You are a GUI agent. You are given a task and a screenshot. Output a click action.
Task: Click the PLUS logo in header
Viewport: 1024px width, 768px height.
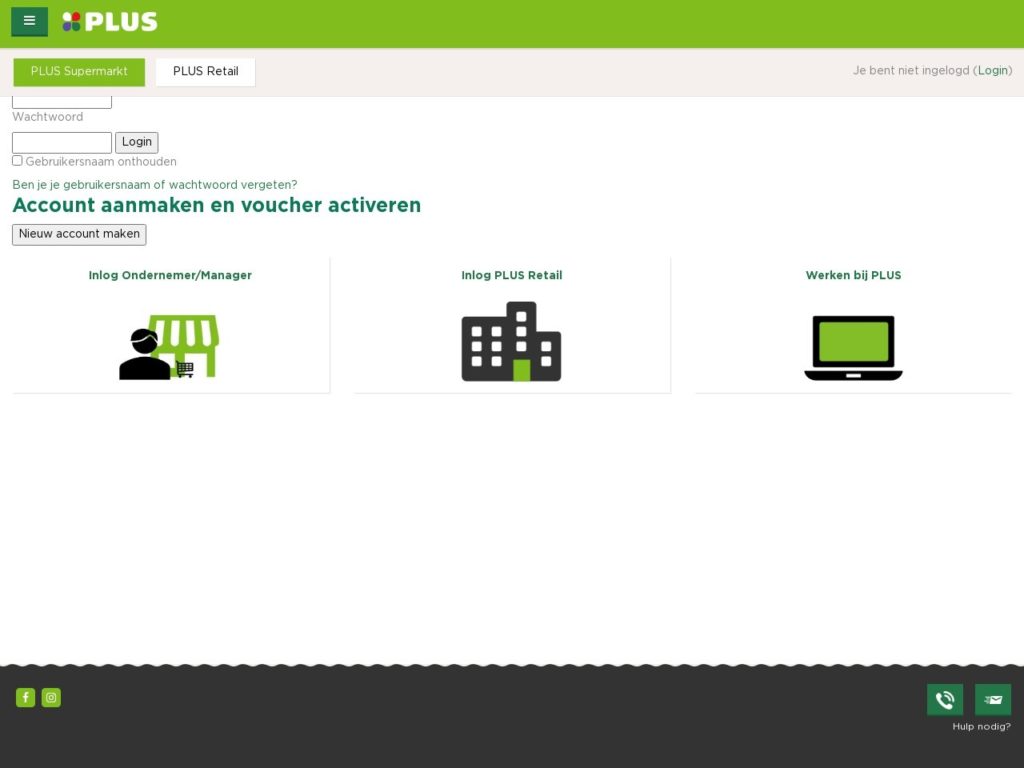tap(110, 22)
